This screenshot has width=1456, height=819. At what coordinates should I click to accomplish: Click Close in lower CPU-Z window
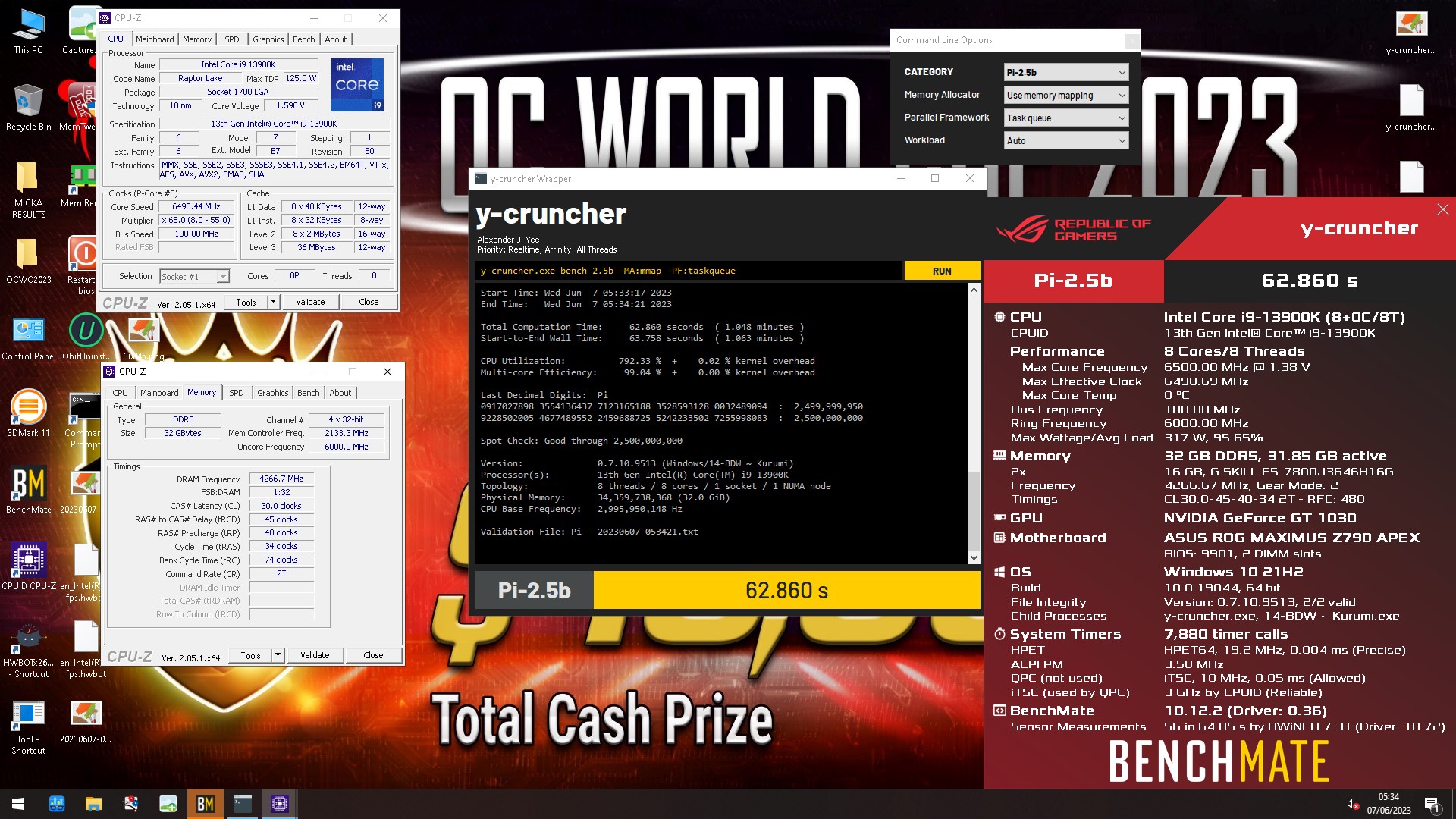point(373,655)
